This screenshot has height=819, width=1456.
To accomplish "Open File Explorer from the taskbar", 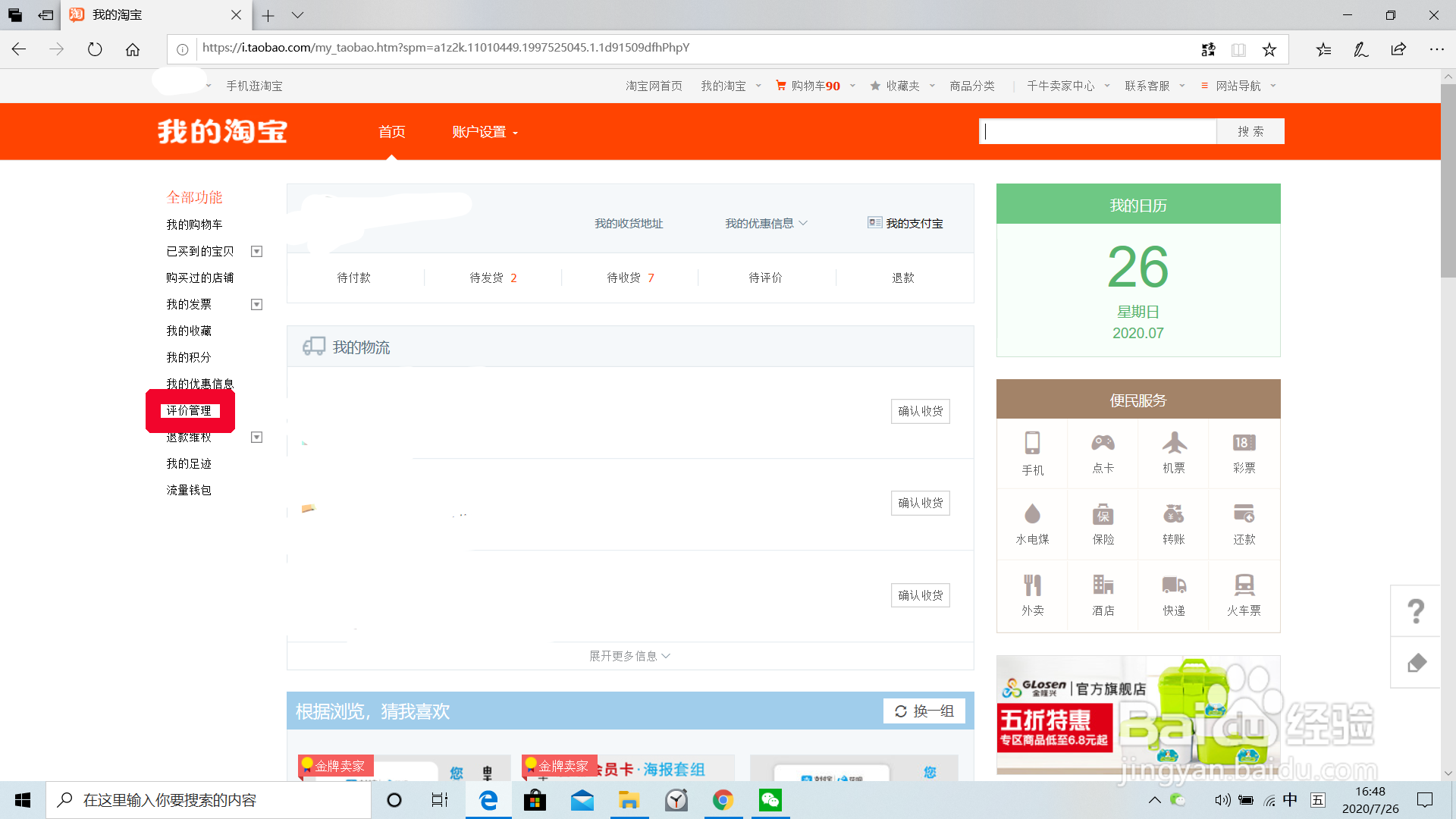I will coord(629,800).
